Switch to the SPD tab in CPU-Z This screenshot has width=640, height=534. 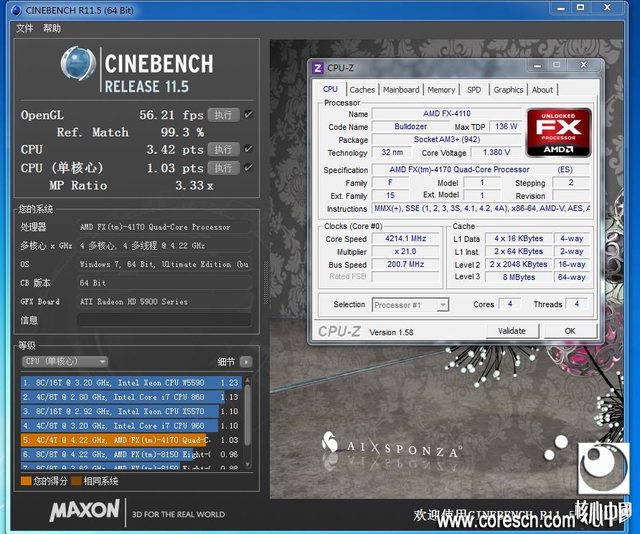pyautogui.click(x=474, y=89)
